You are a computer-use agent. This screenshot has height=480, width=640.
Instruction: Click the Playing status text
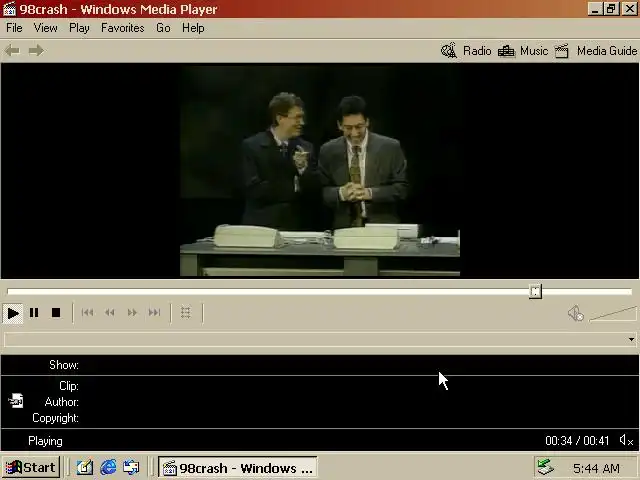(x=45, y=441)
